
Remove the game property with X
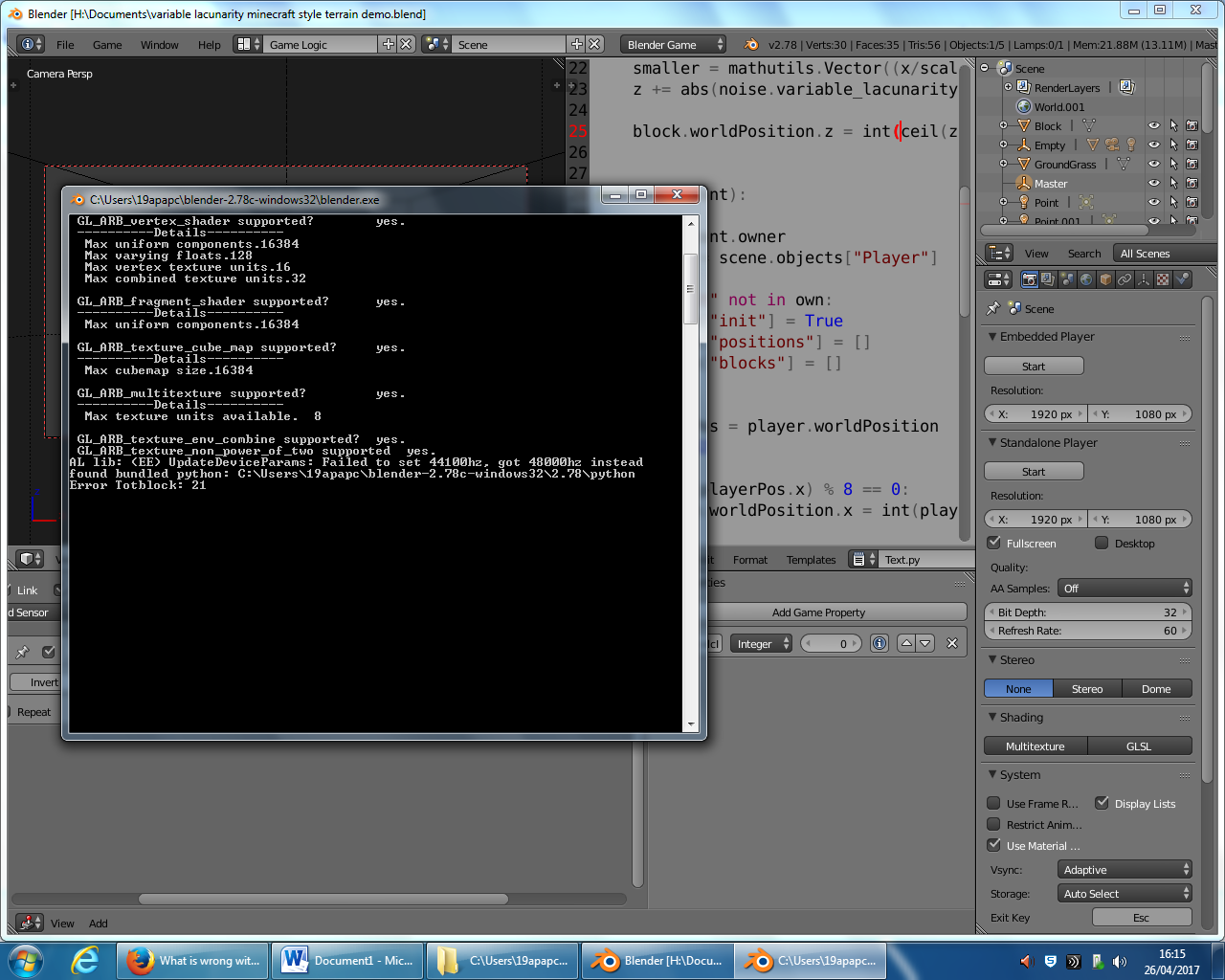click(x=952, y=643)
